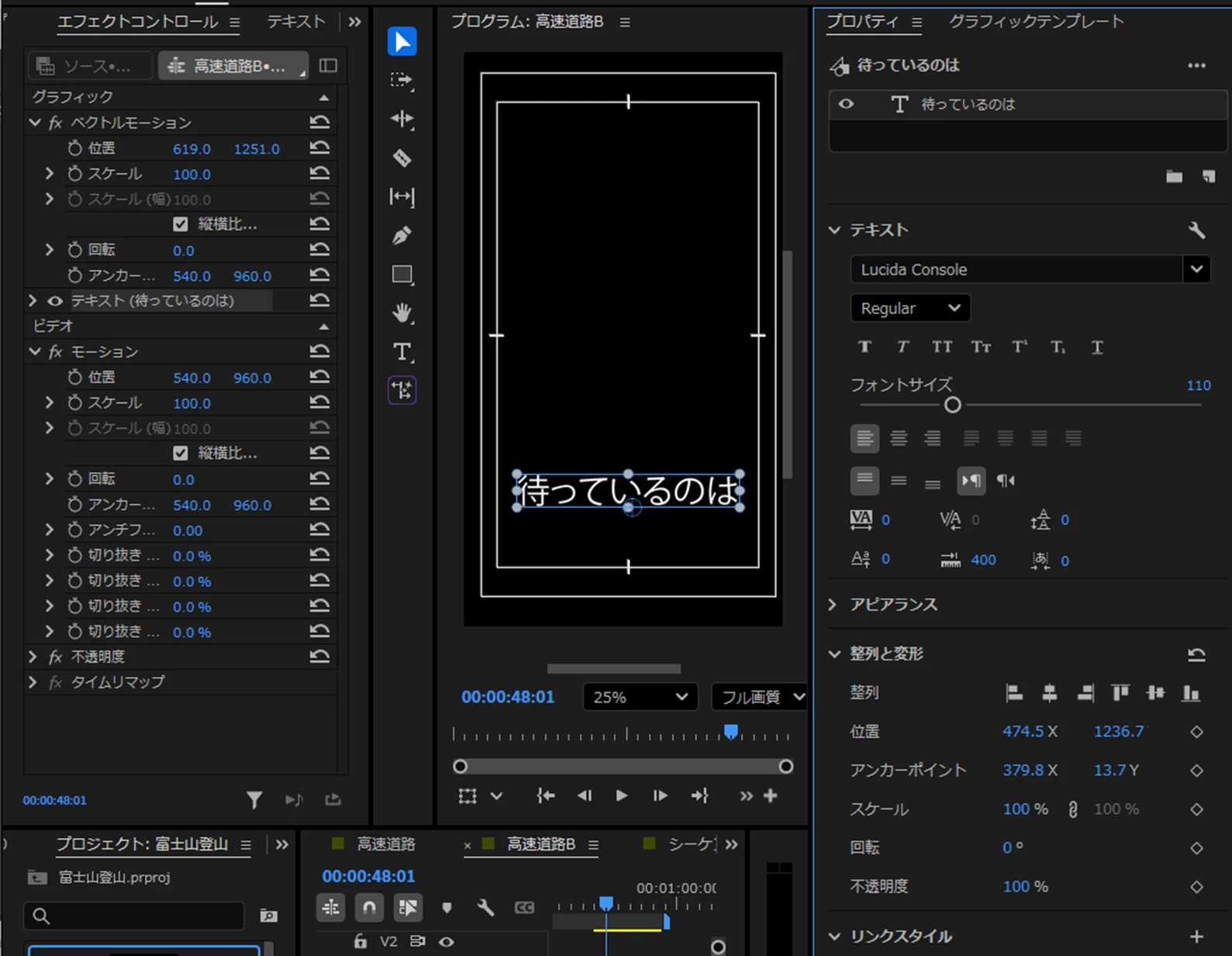Open the エフェクトコントロール panel menu
This screenshot has height=956, width=1232.
click(234, 22)
